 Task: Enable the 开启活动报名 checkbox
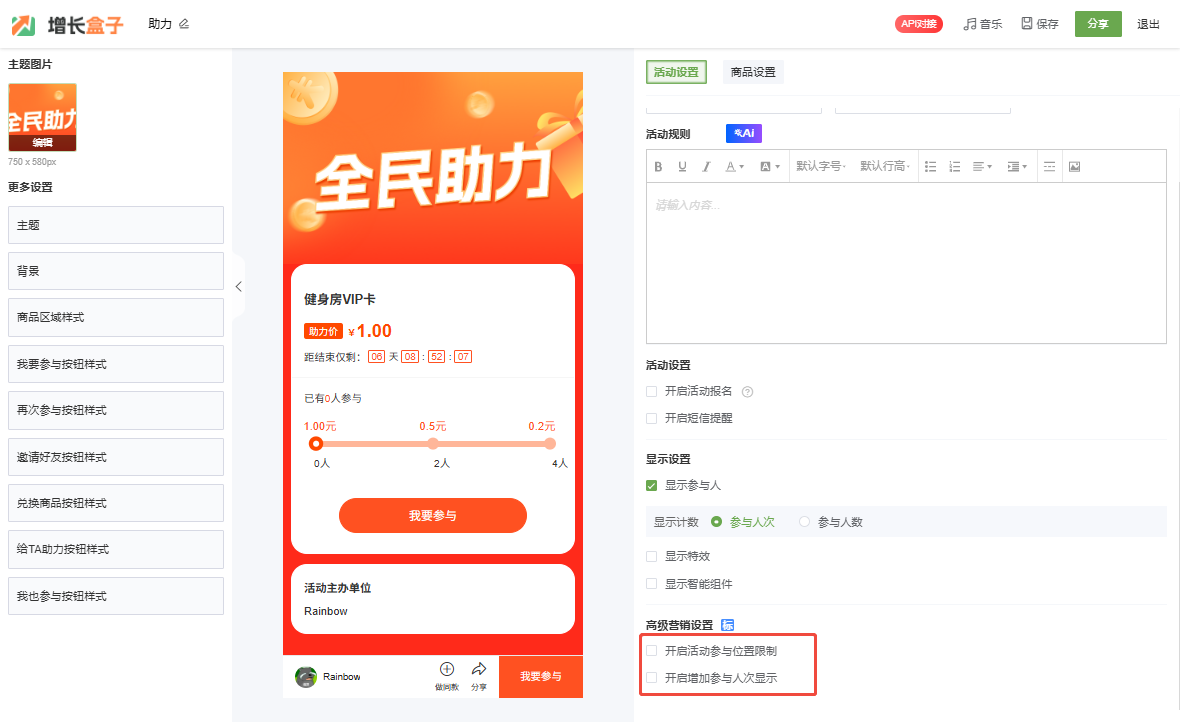click(x=652, y=392)
